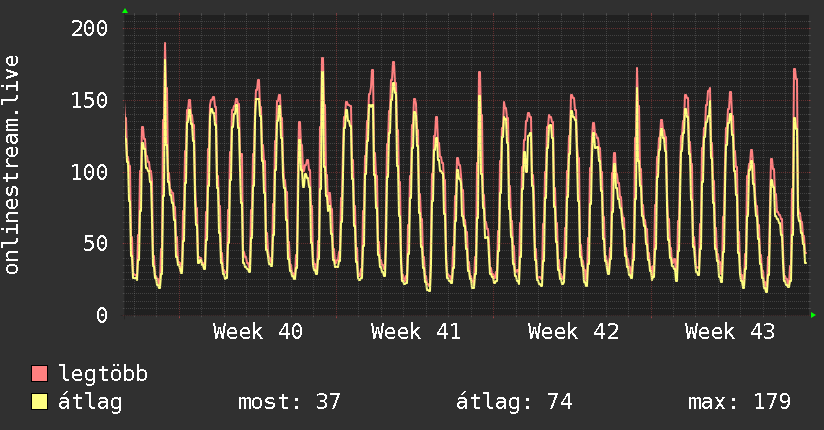Select the átlag legend label next to yellow swatch
824x430 pixels.
click(x=90, y=402)
